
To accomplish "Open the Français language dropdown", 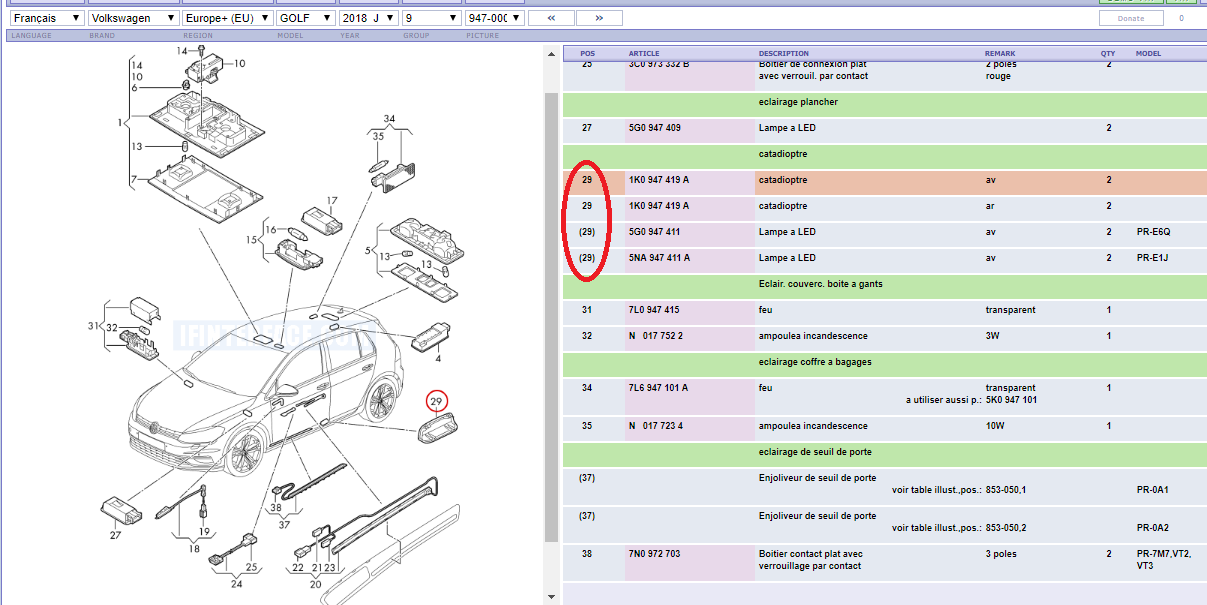I will click(45, 18).
